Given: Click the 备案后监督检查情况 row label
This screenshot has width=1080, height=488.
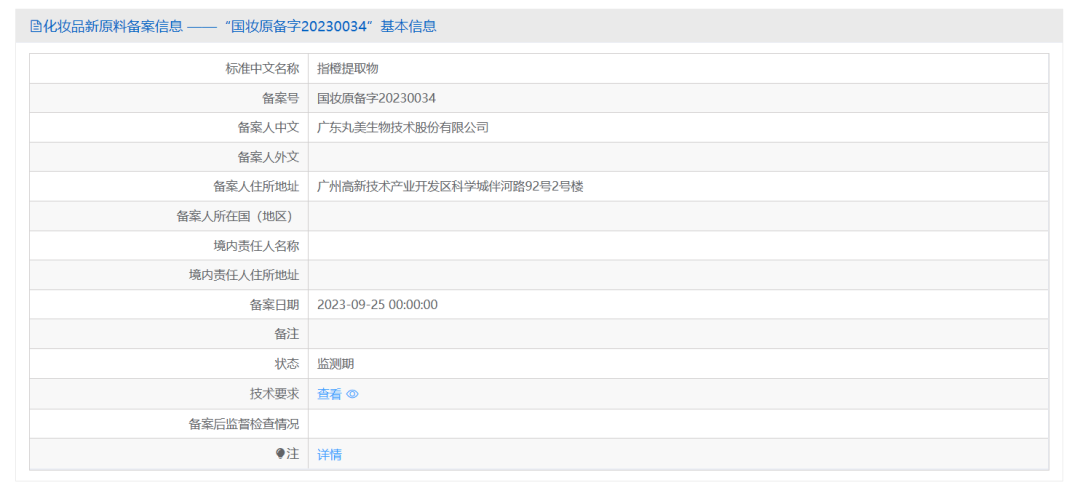Looking at the screenshot, I should (x=244, y=424).
